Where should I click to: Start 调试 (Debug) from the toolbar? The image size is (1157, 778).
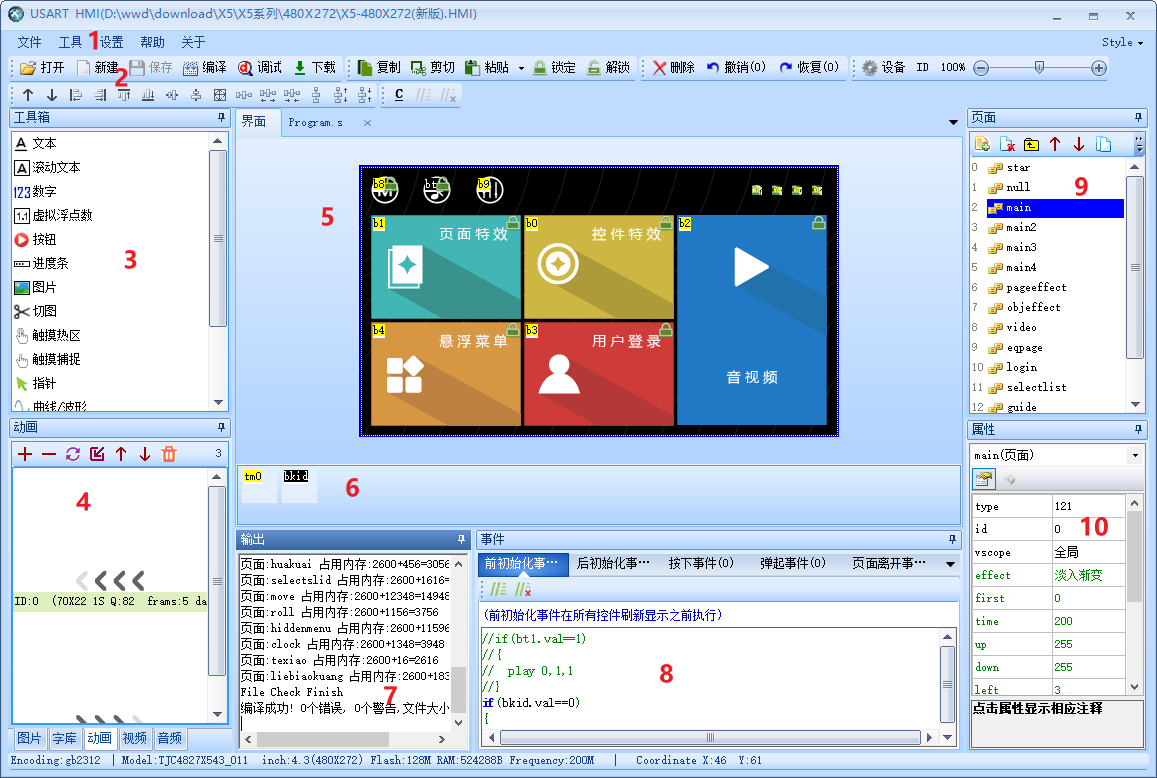point(246,68)
